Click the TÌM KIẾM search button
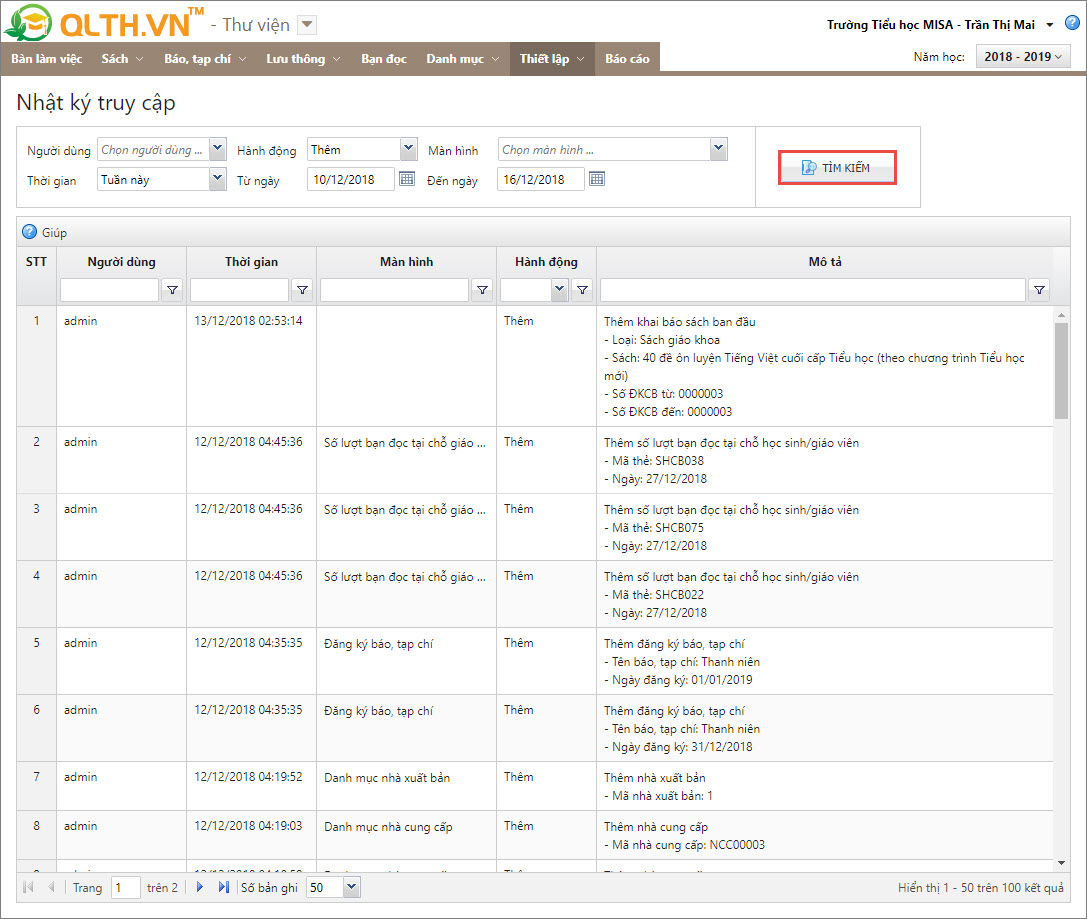This screenshot has width=1087, height=919. point(836,168)
